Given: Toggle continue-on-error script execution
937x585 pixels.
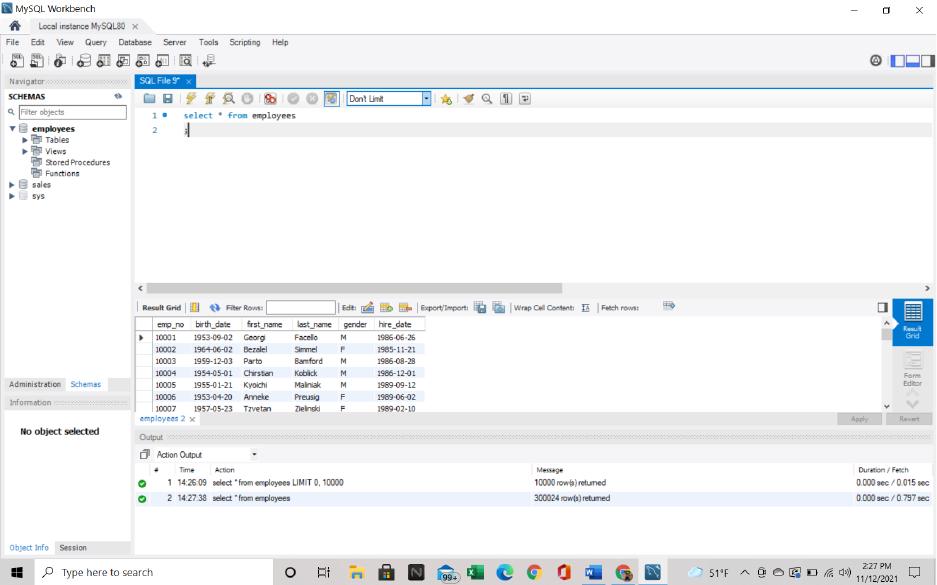Looking at the screenshot, I should click(x=271, y=99).
